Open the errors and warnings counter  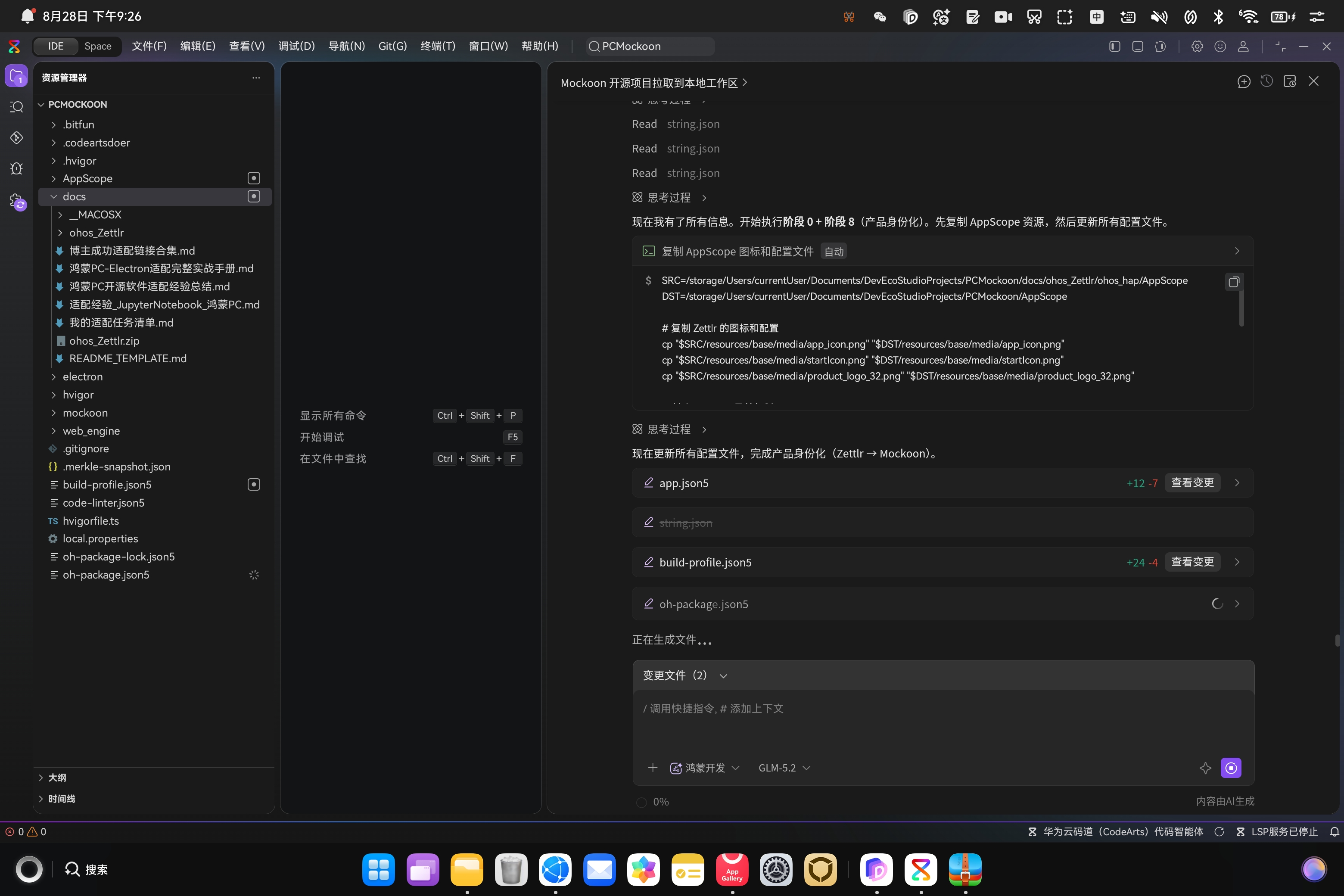point(26,832)
